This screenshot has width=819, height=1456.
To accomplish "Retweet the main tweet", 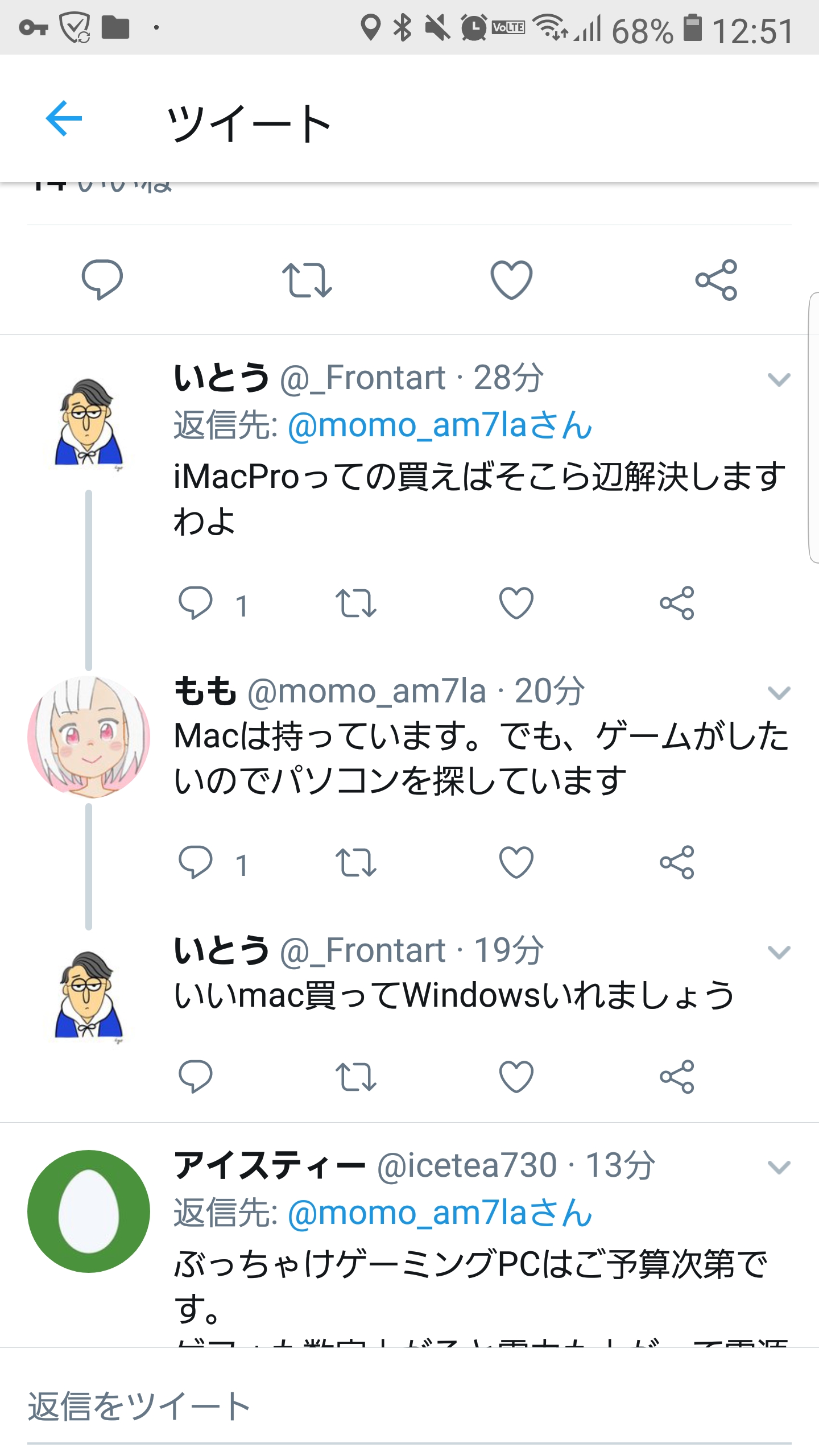I will click(307, 279).
